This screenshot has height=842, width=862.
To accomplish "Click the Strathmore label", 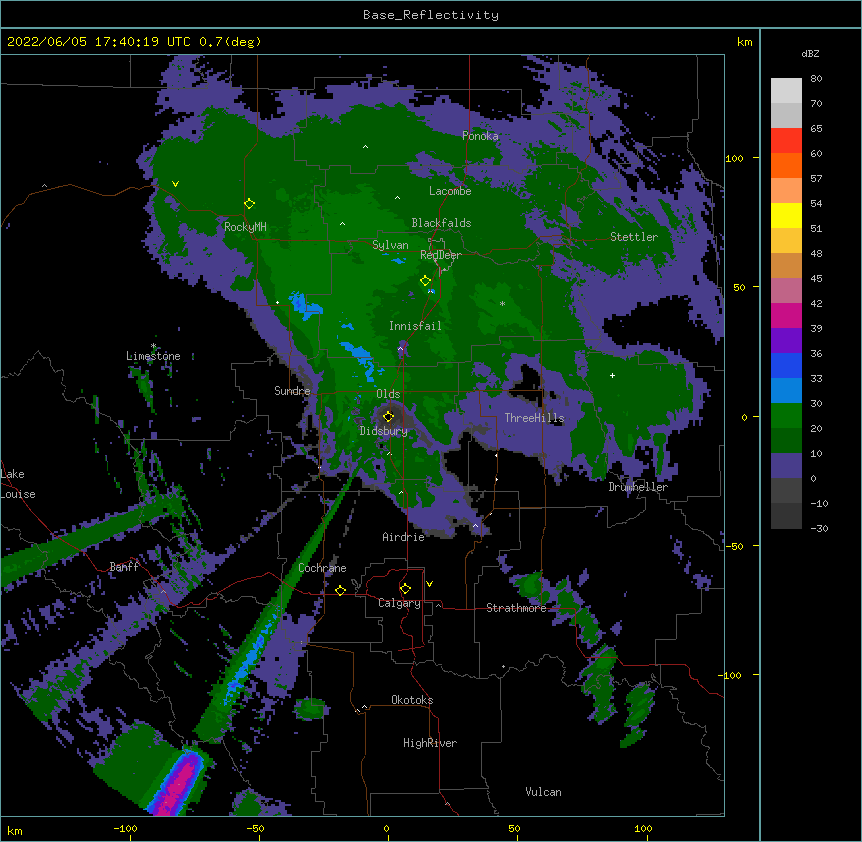I will [x=516, y=608].
